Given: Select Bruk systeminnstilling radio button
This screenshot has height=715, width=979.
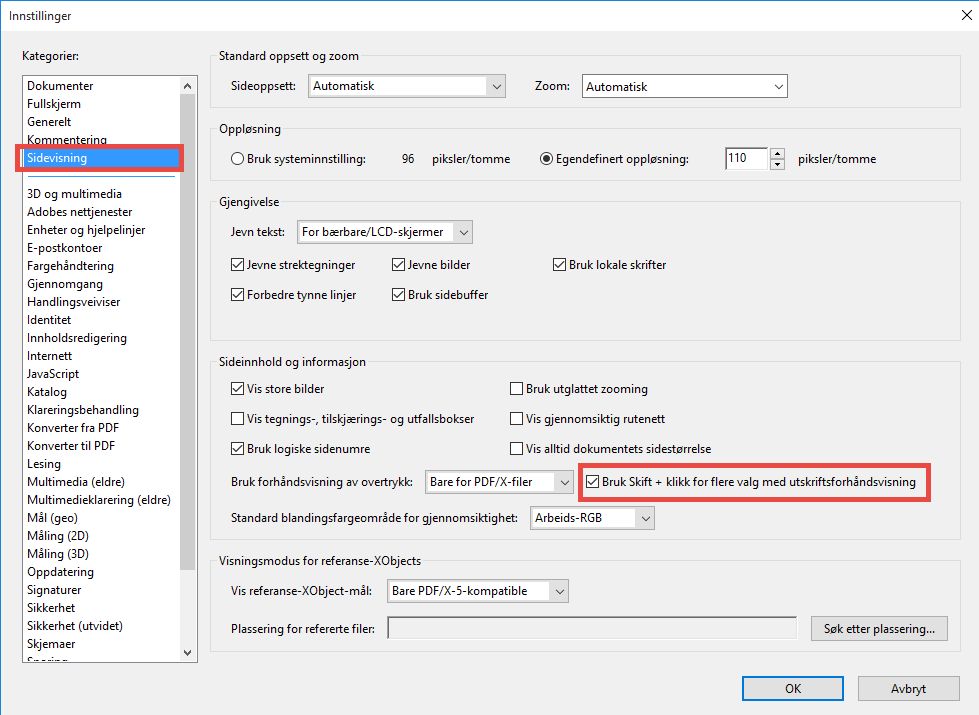Looking at the screenshot, I should (237, 159).
